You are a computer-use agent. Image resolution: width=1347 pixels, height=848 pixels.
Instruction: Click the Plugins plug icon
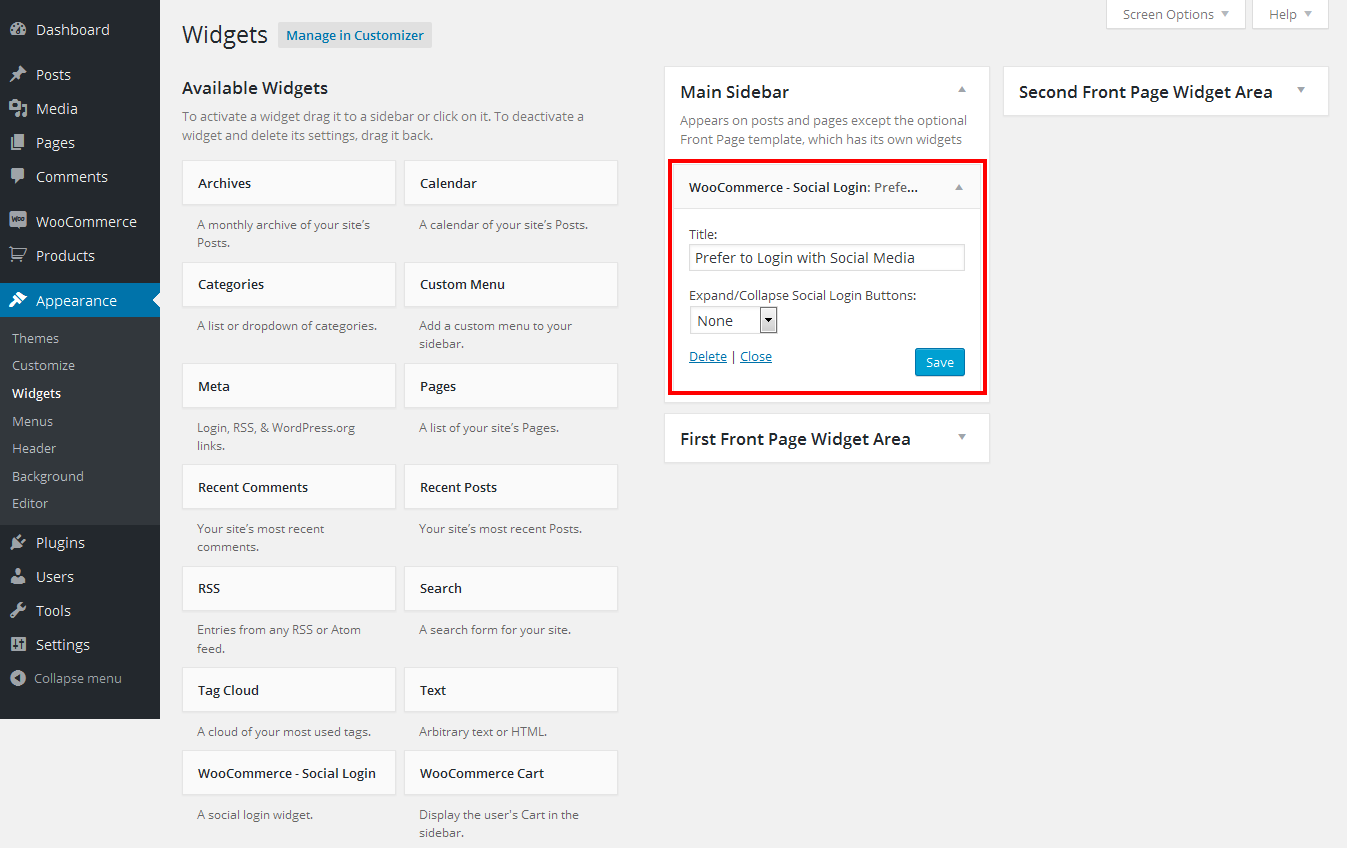coord(18,543)
